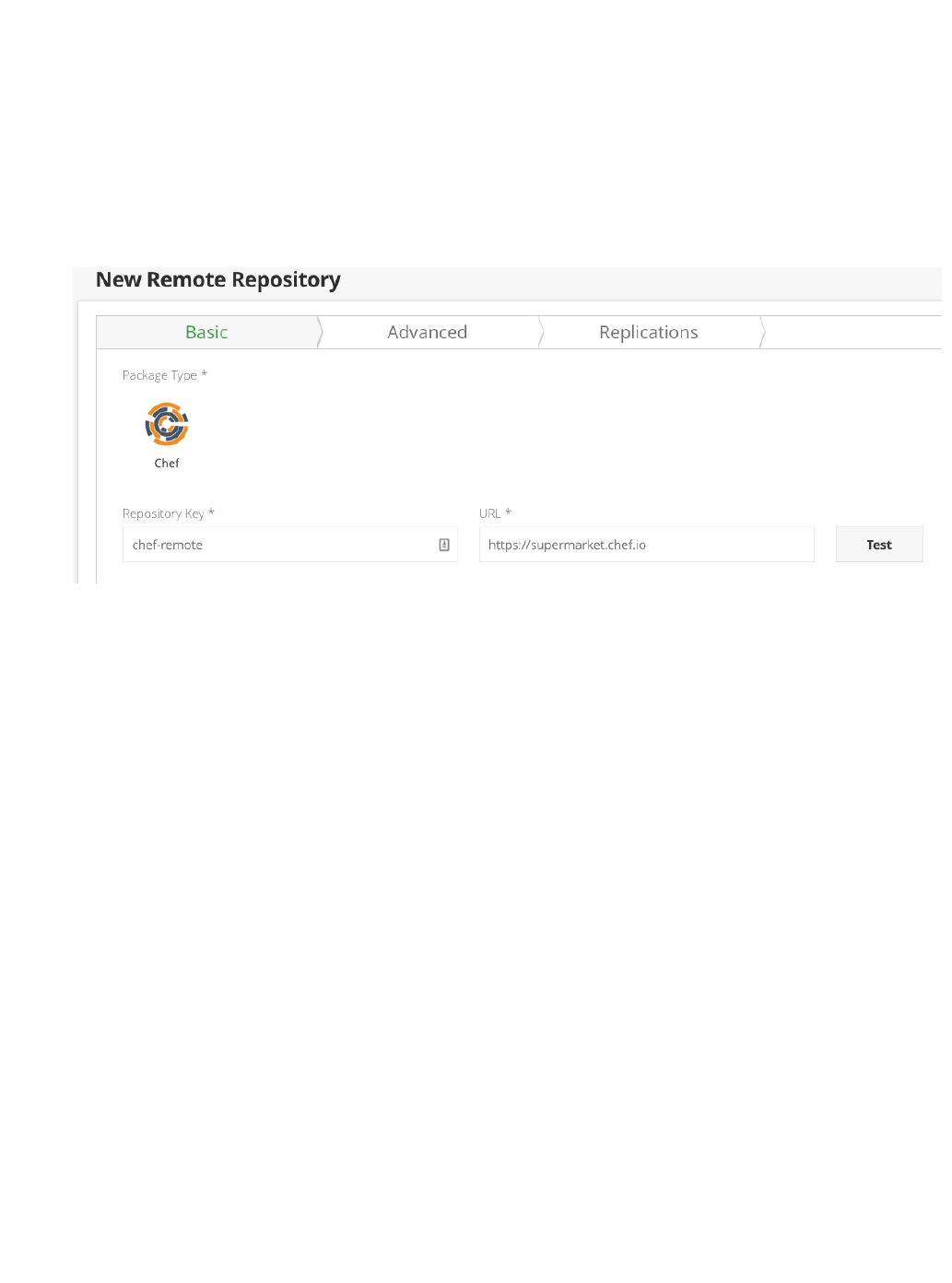Click the New Remote Repository heading
Image resolution: width=952 pixels, height=1283 pixels.
point(218,280)
